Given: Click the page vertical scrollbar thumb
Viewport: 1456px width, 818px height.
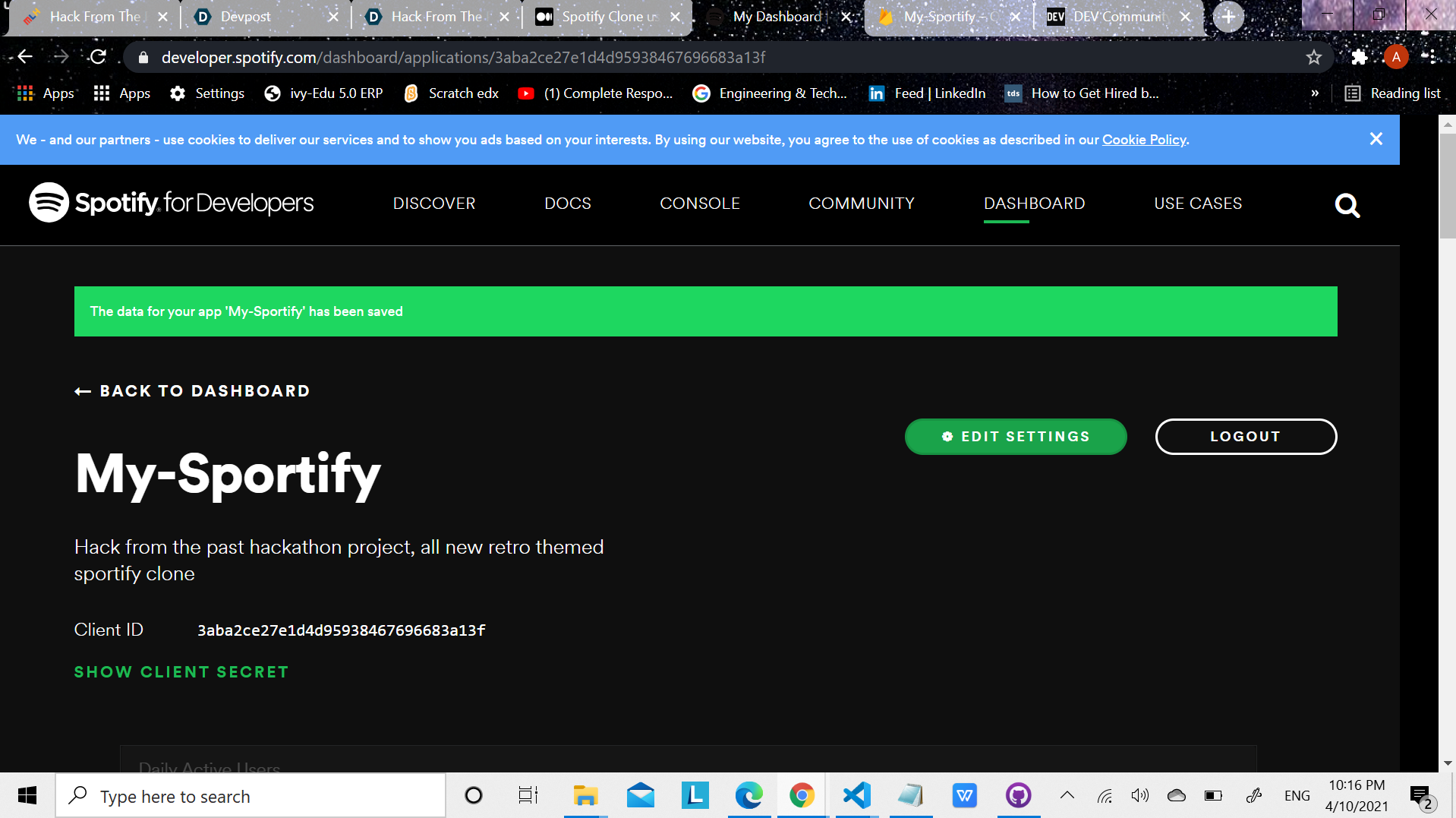Looking at the screenshot, I should 1447,186.
